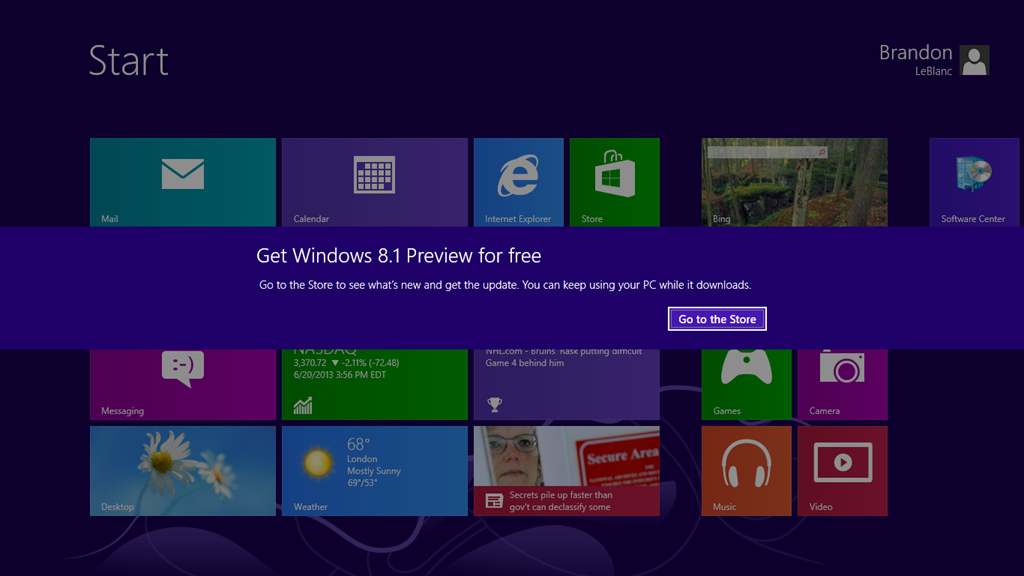The width and height of the screenshot is (1024, 576).
Task: Open the Secrets declassify news story tile
Action: point(566,470)
